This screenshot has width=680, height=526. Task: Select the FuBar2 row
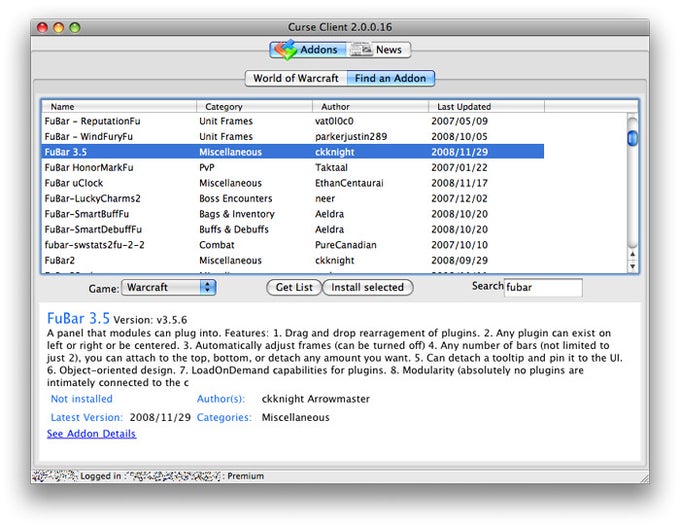click(293, 261)
